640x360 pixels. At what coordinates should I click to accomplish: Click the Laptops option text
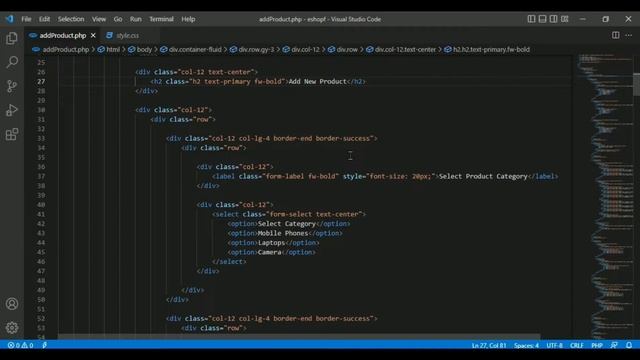[x=271, y=243]
